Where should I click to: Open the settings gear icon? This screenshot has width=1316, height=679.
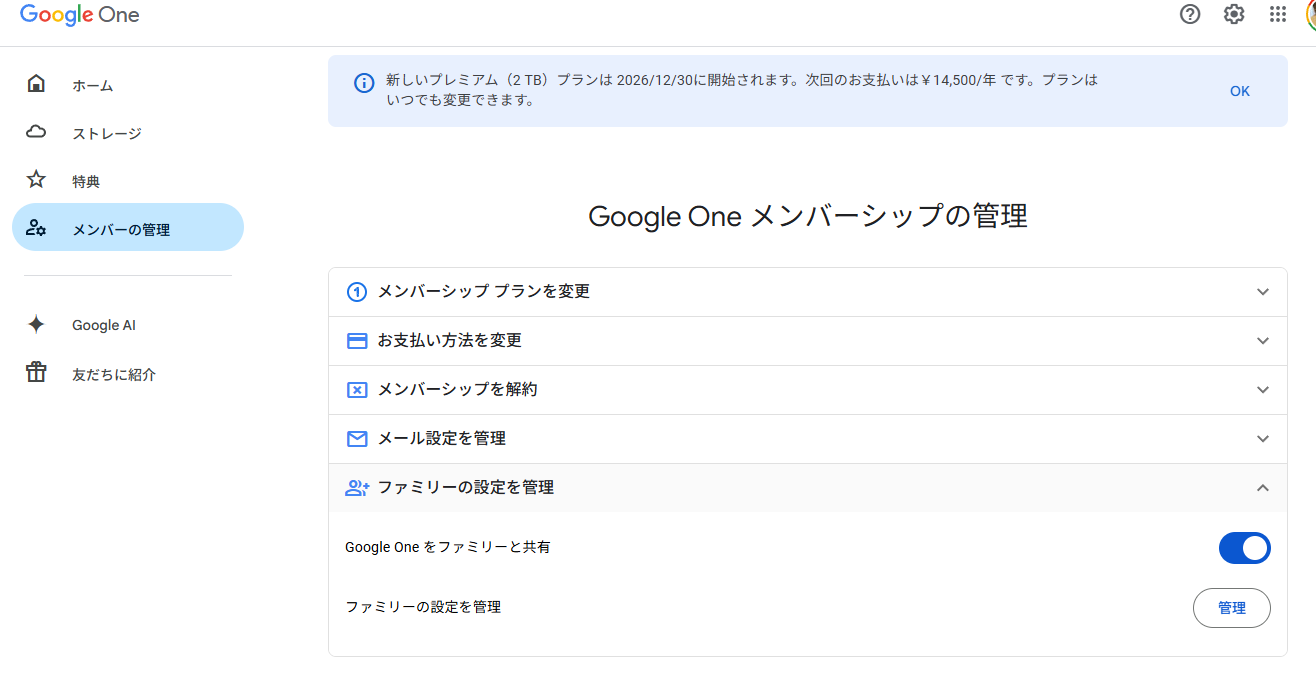tap(1234, 14)
